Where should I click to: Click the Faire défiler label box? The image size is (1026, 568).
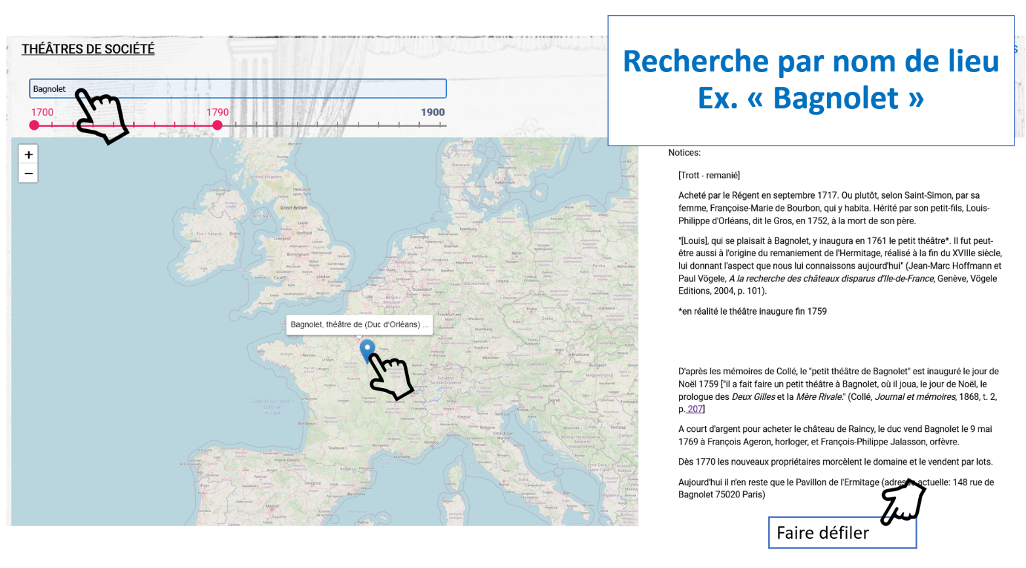(x=841, y=533)
